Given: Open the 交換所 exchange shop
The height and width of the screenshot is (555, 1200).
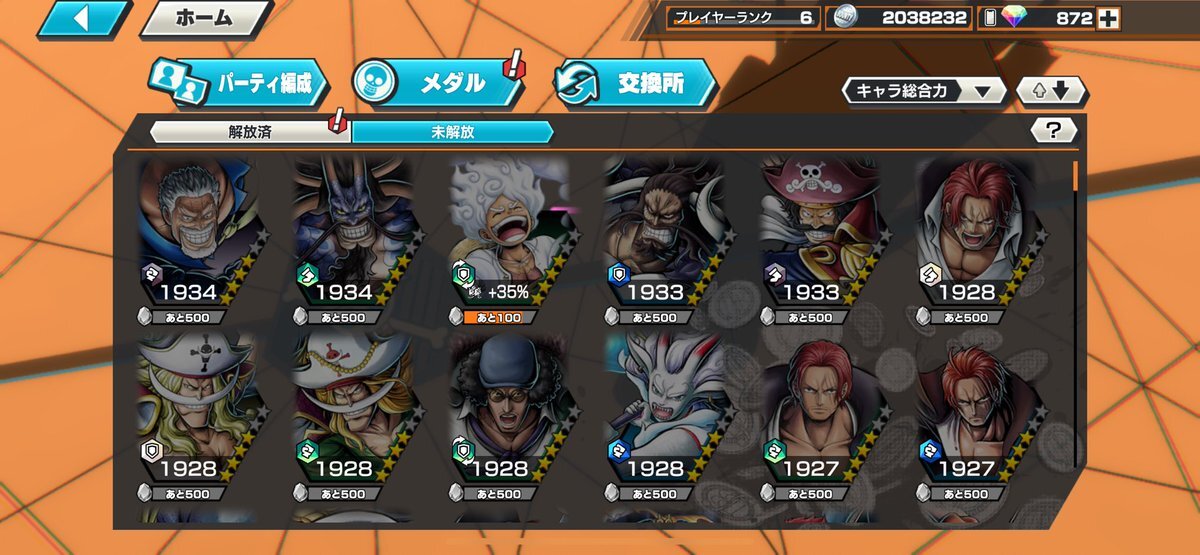Looking at the screenshot, I should click(x=635, y=84).
